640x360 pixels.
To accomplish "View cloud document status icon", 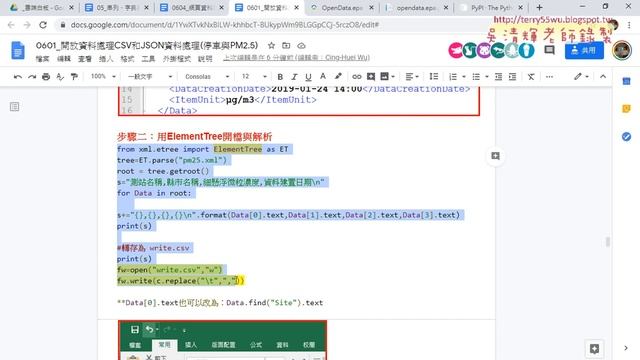I will [301, 45].
